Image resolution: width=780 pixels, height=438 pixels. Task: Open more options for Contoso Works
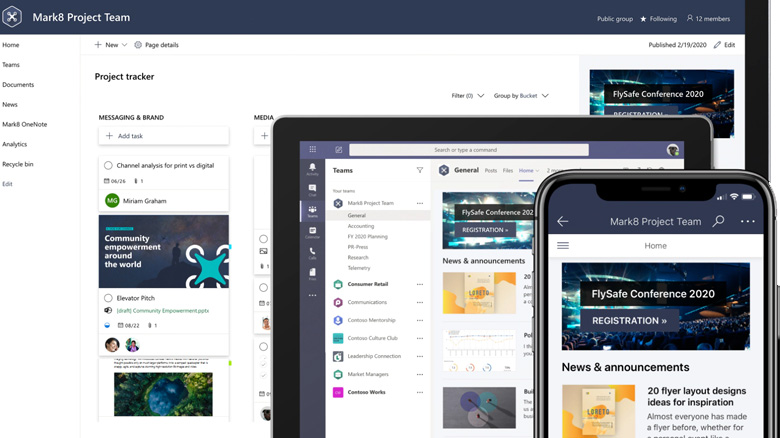click(x=420, y=392)
